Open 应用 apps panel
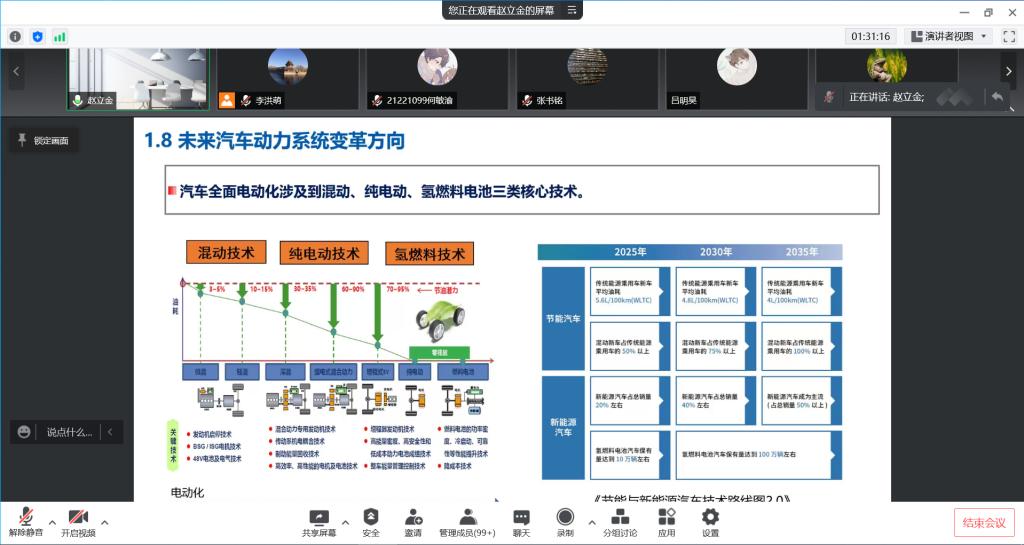 666,523
